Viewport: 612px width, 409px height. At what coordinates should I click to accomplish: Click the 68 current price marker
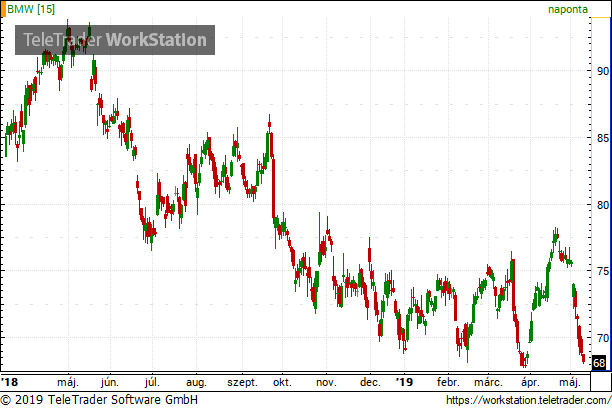[599, 363]
